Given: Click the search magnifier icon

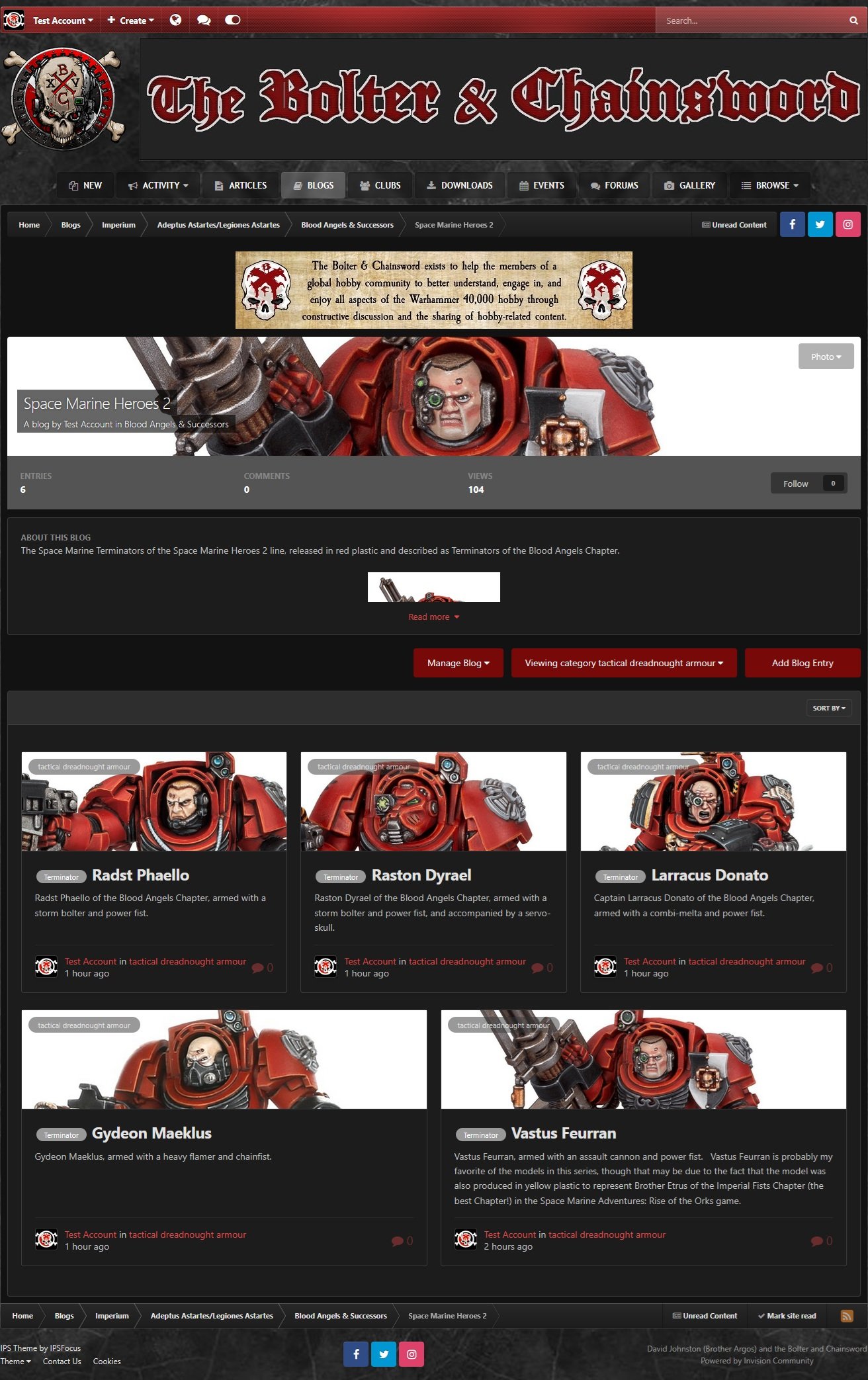Looking at the screenshot, I should click(x=853, y=21).
